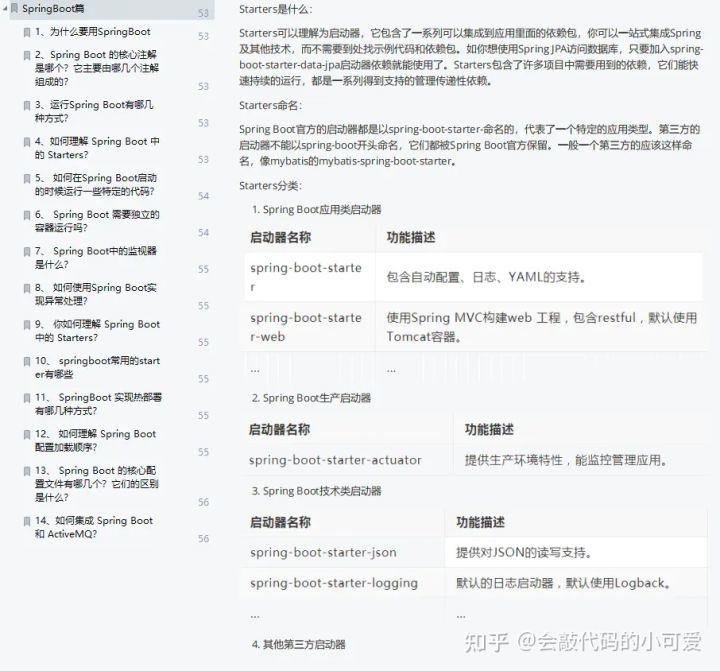Click list item 1. Spring Boot应用类启动器

(x=316, y=209)
